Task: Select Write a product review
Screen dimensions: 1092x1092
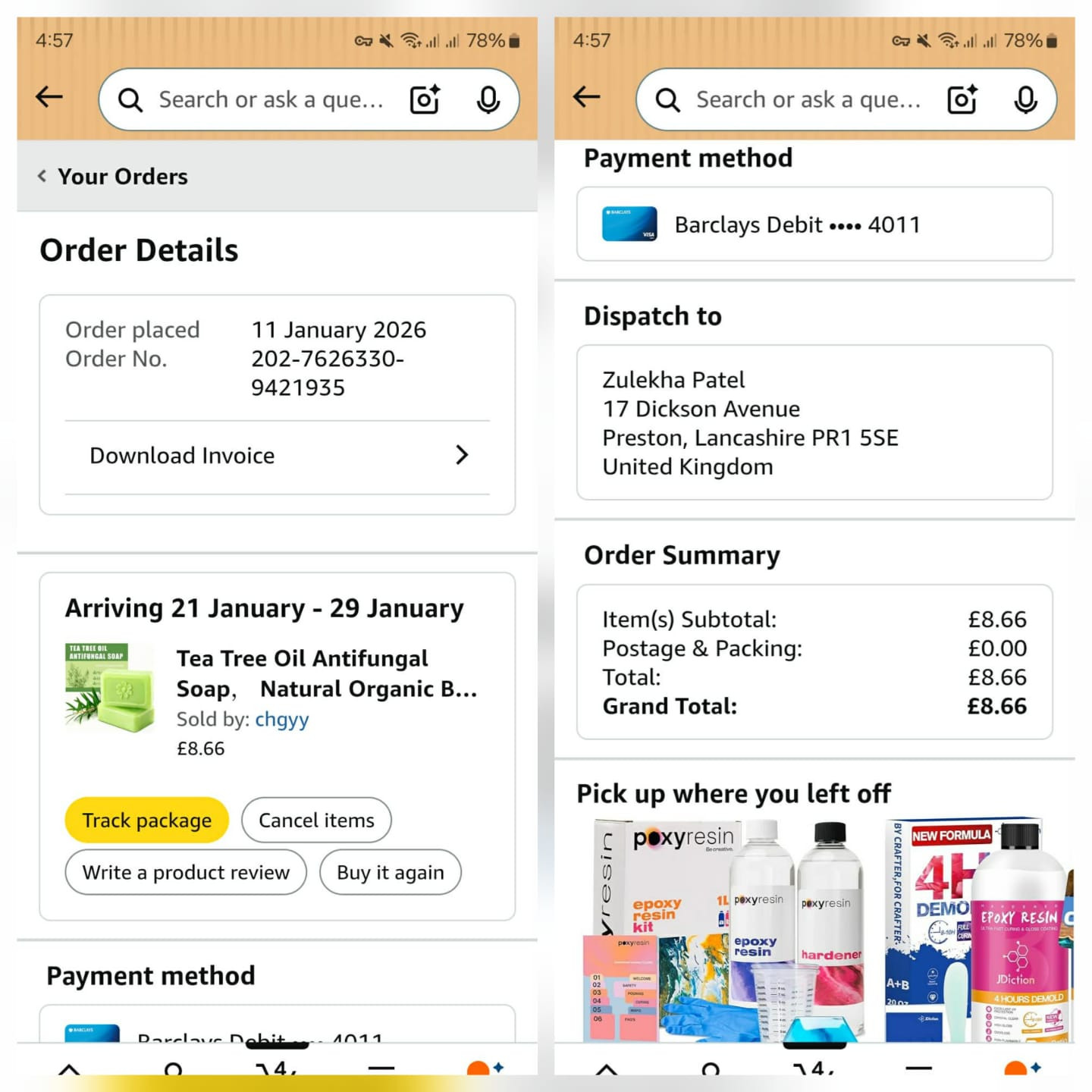Action: [x=186, y=873]
